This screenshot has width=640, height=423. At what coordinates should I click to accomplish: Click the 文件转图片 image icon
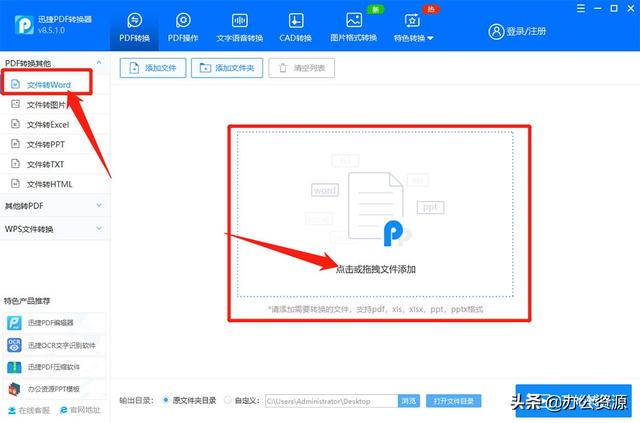point(15,104)
